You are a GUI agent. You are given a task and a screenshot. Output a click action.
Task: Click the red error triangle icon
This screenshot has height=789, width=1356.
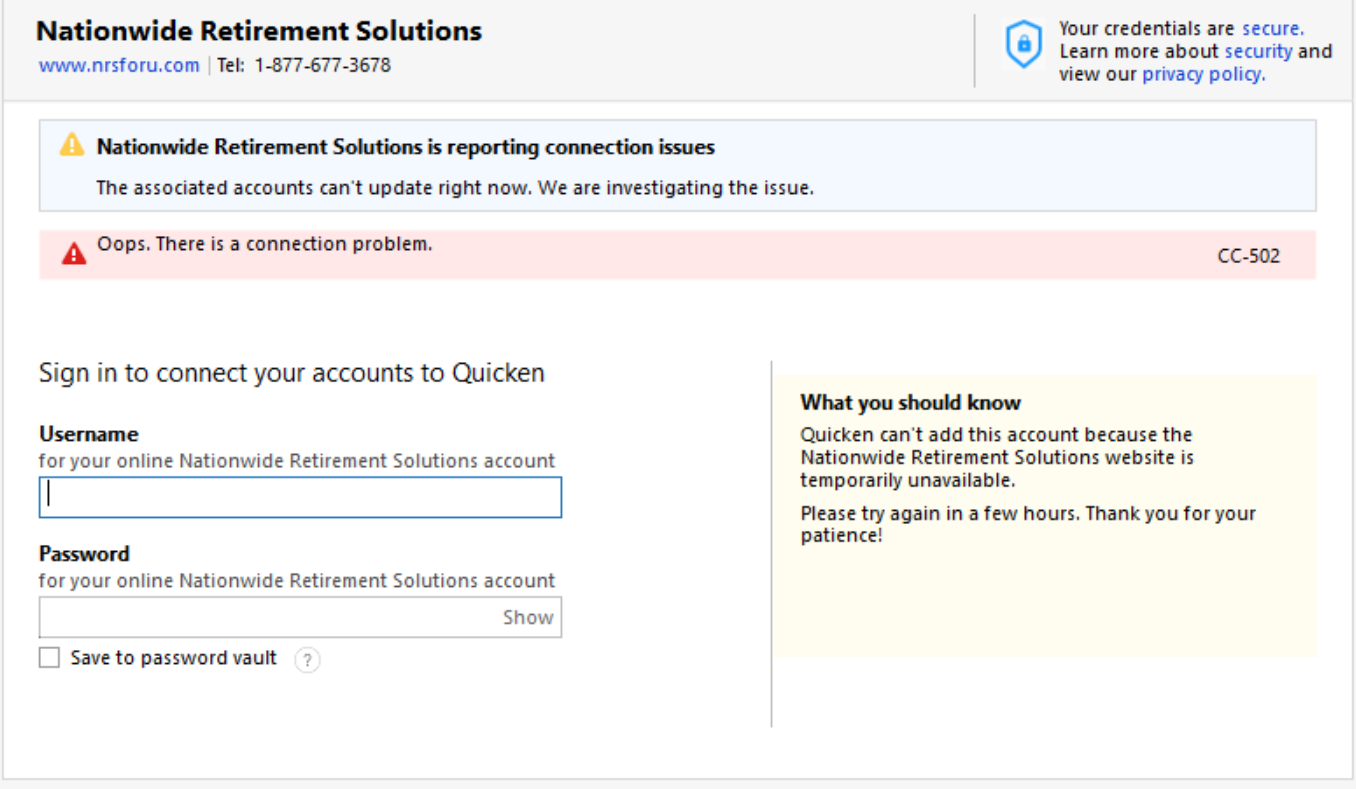pos(74,255)
